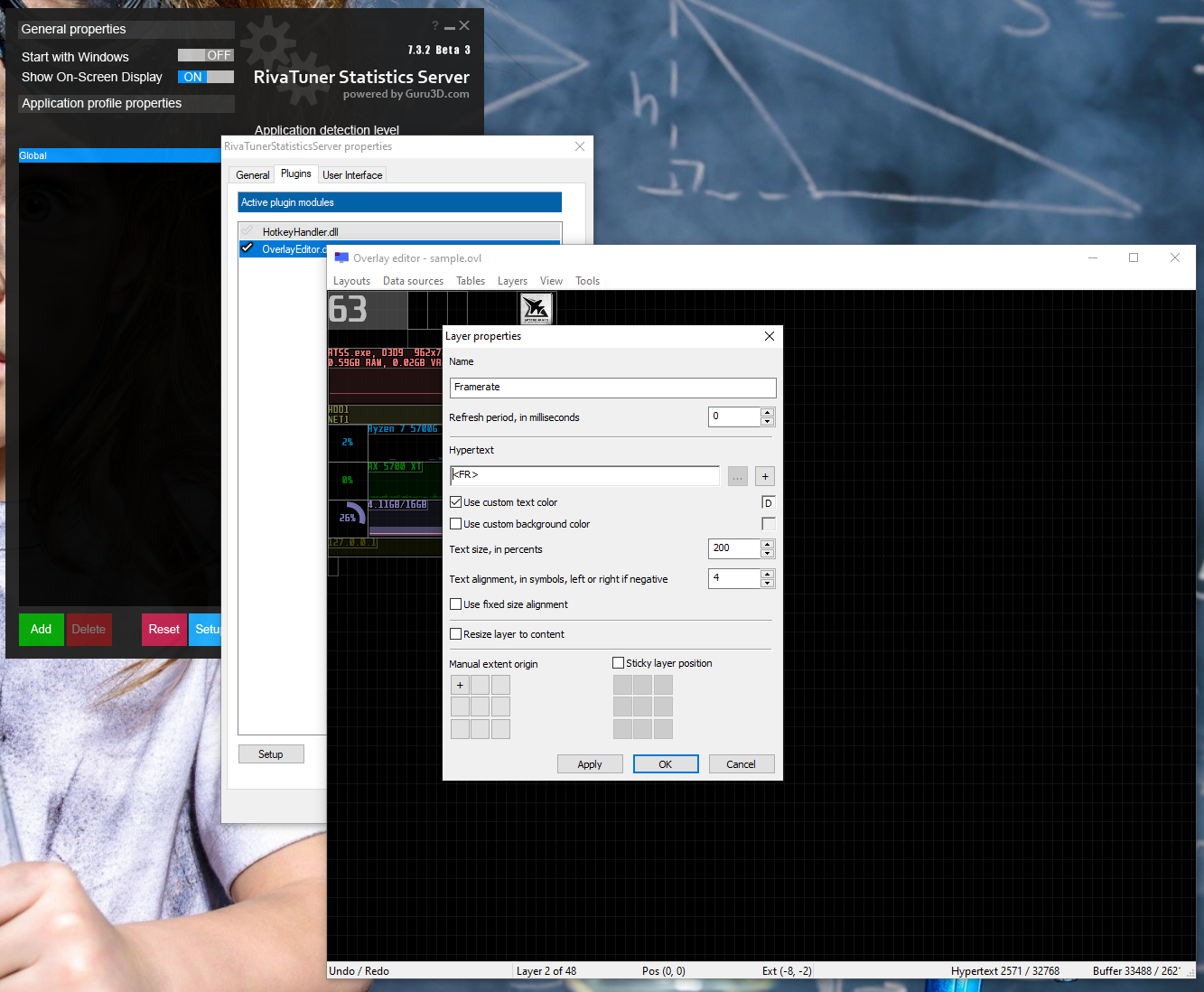Image resolution: width=1204 pixels, height=992 pixels.
Task: Enable Resize layer to content
Action: point(456,634)
